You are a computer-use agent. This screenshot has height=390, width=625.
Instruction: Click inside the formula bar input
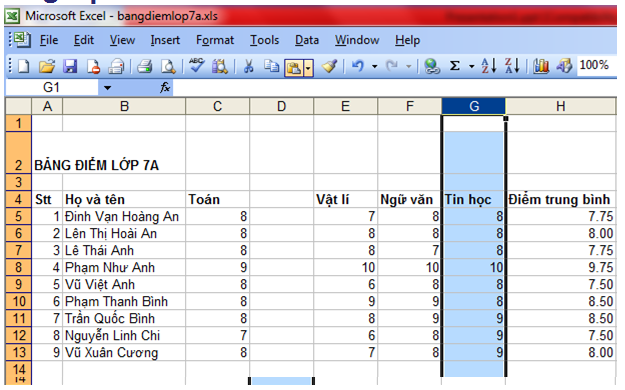395,87
